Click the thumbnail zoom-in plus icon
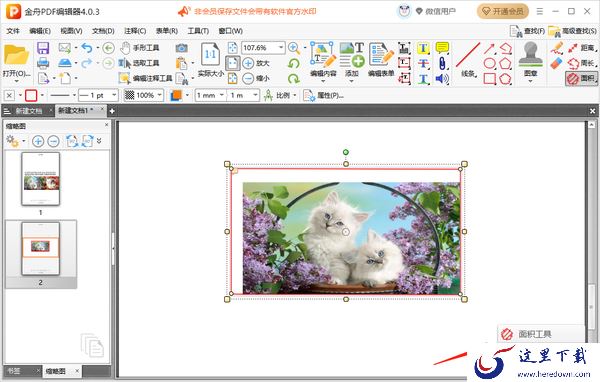Screen dimensions: 600x382 38,141
